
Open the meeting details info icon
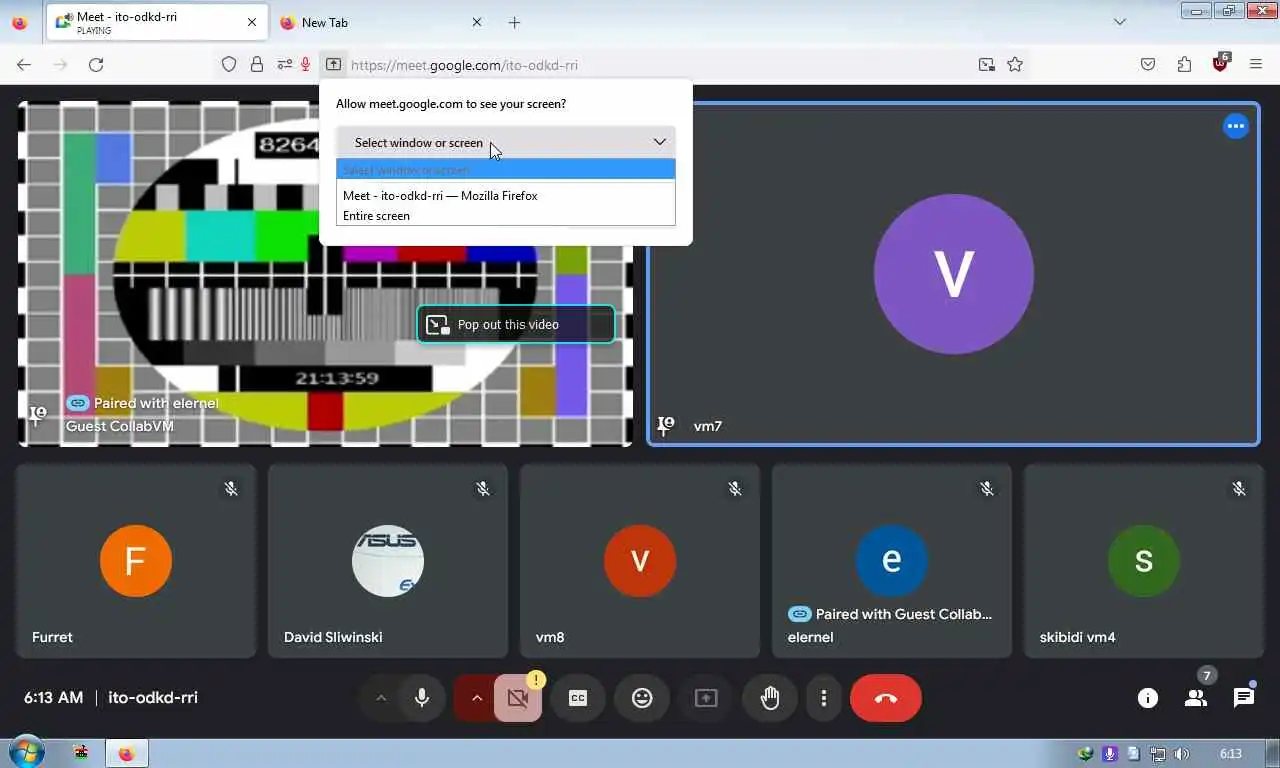click(x=1148, y=698)
